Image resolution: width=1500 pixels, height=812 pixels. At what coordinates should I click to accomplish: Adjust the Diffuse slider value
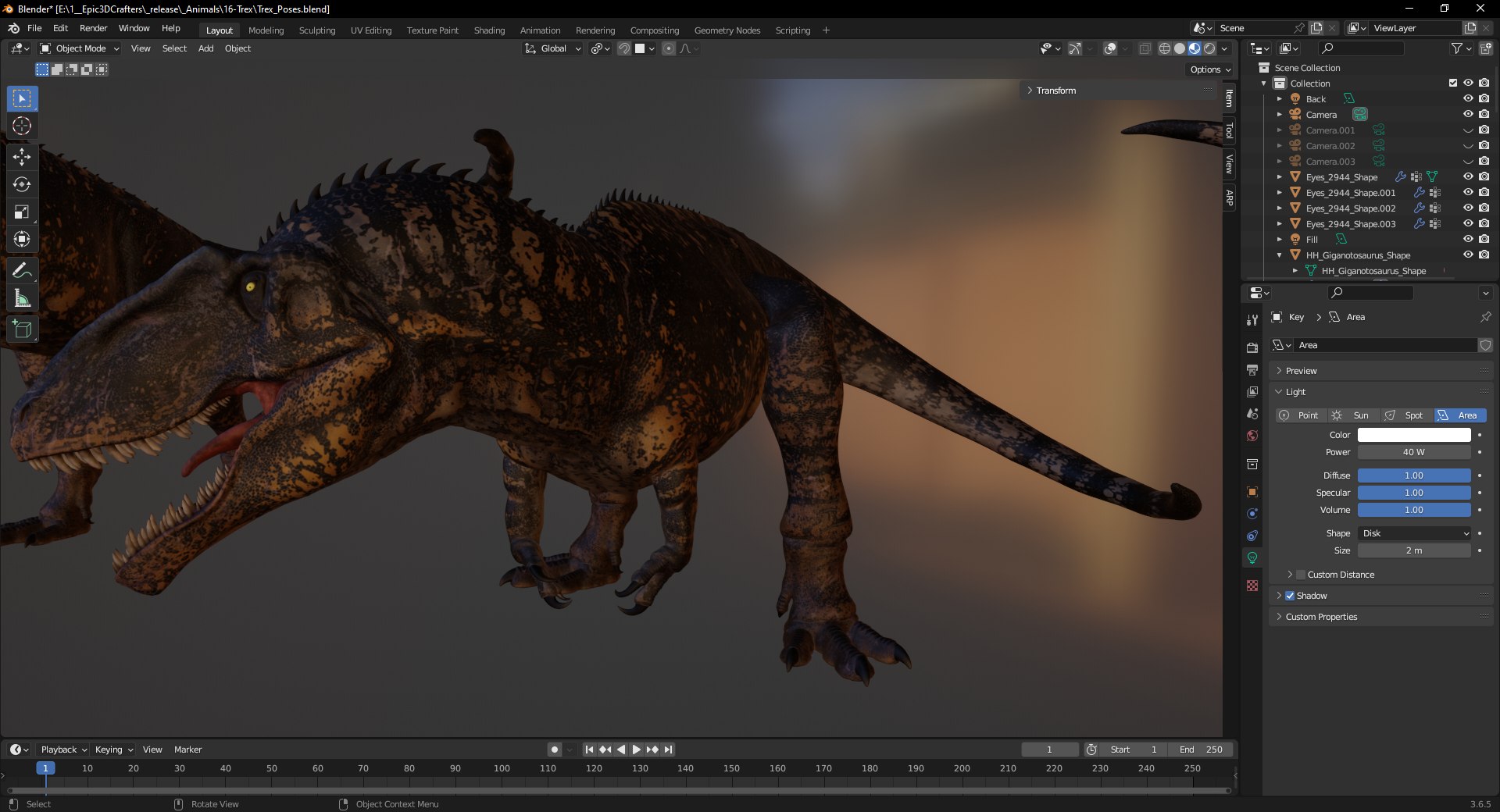[x=1414, y=475]
